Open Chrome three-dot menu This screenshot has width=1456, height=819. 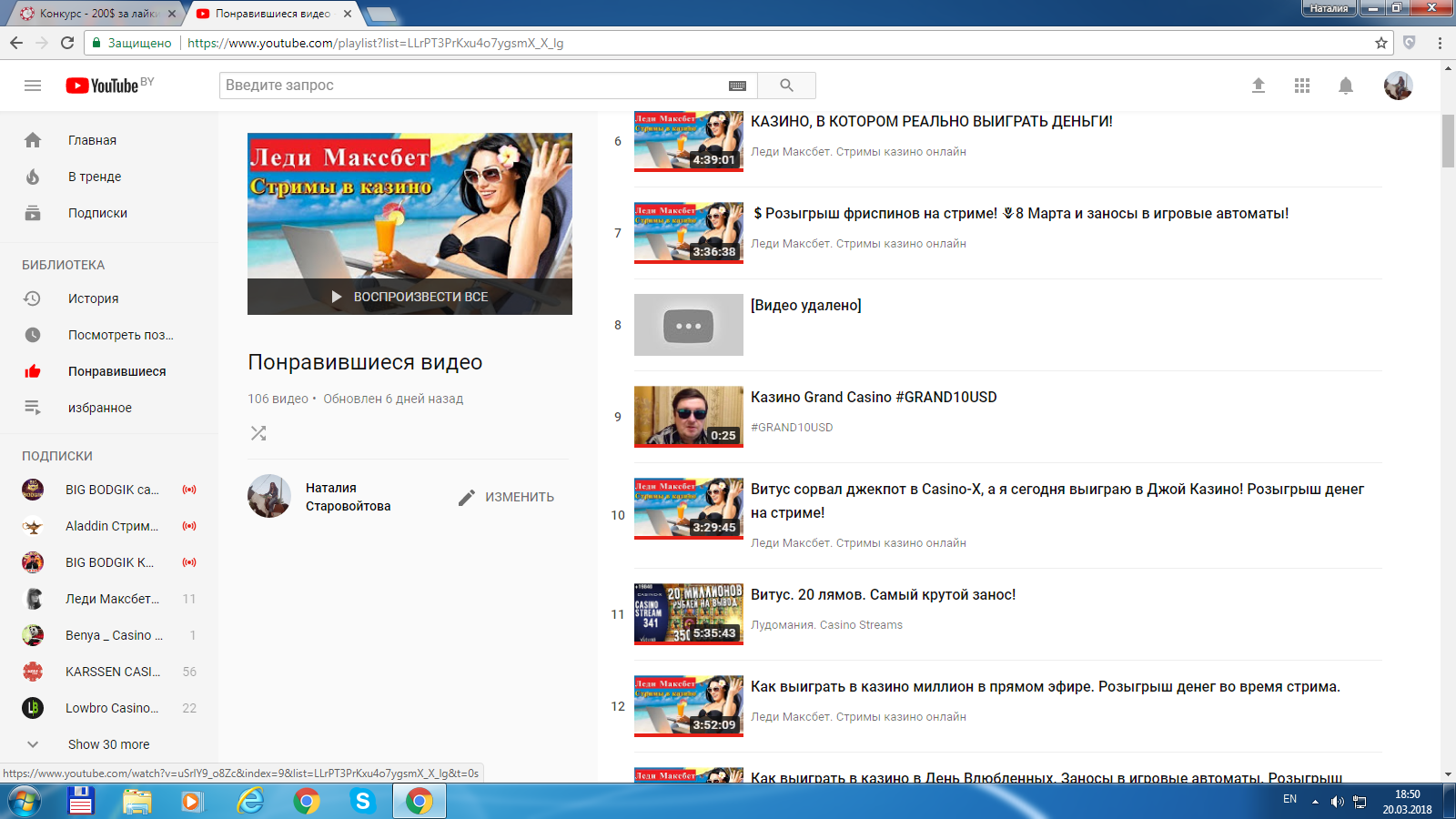1440,43
